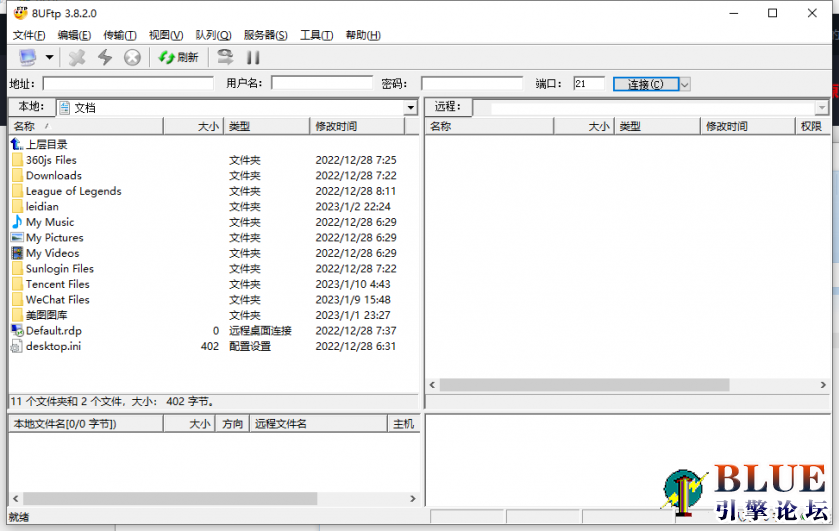Select the My Music note icon
The width and height of the screenshot is (839, 531).
tap(17, 222)
